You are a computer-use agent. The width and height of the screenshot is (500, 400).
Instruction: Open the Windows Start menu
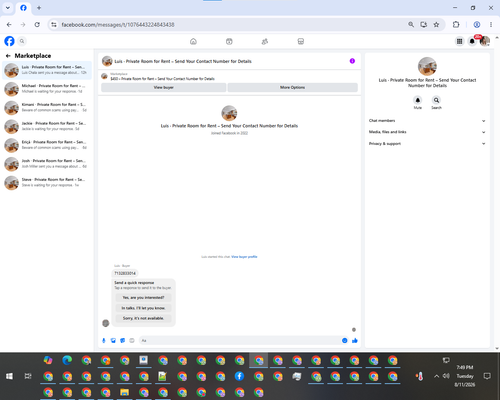9,376
